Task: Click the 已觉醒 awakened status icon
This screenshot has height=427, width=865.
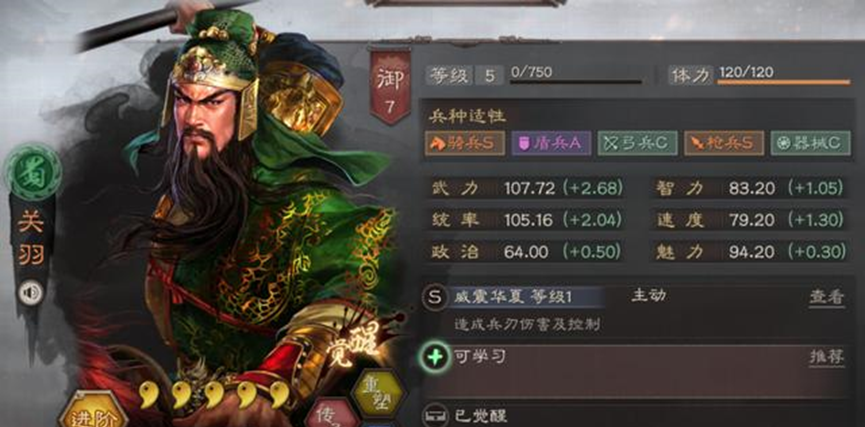Action: (435, 416)
